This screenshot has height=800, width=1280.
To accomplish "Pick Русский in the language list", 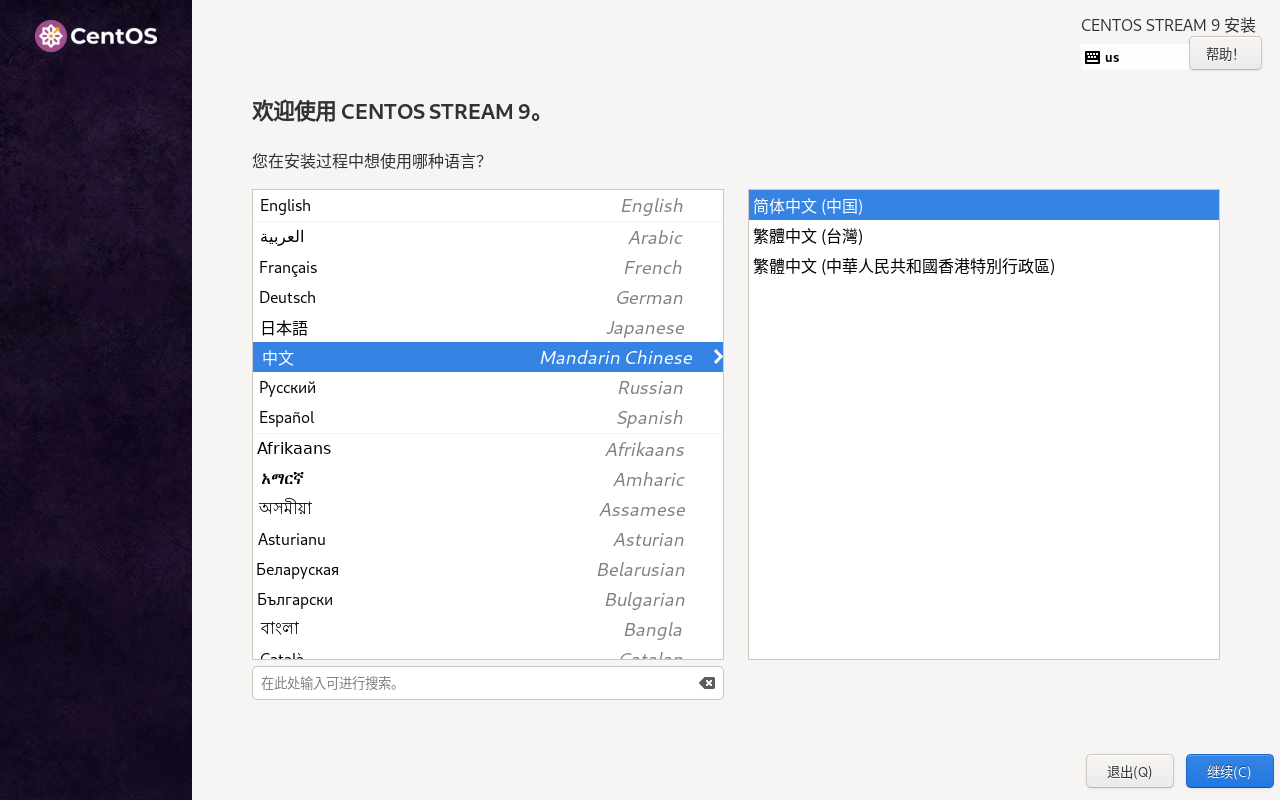I will [x=488, y=387].
